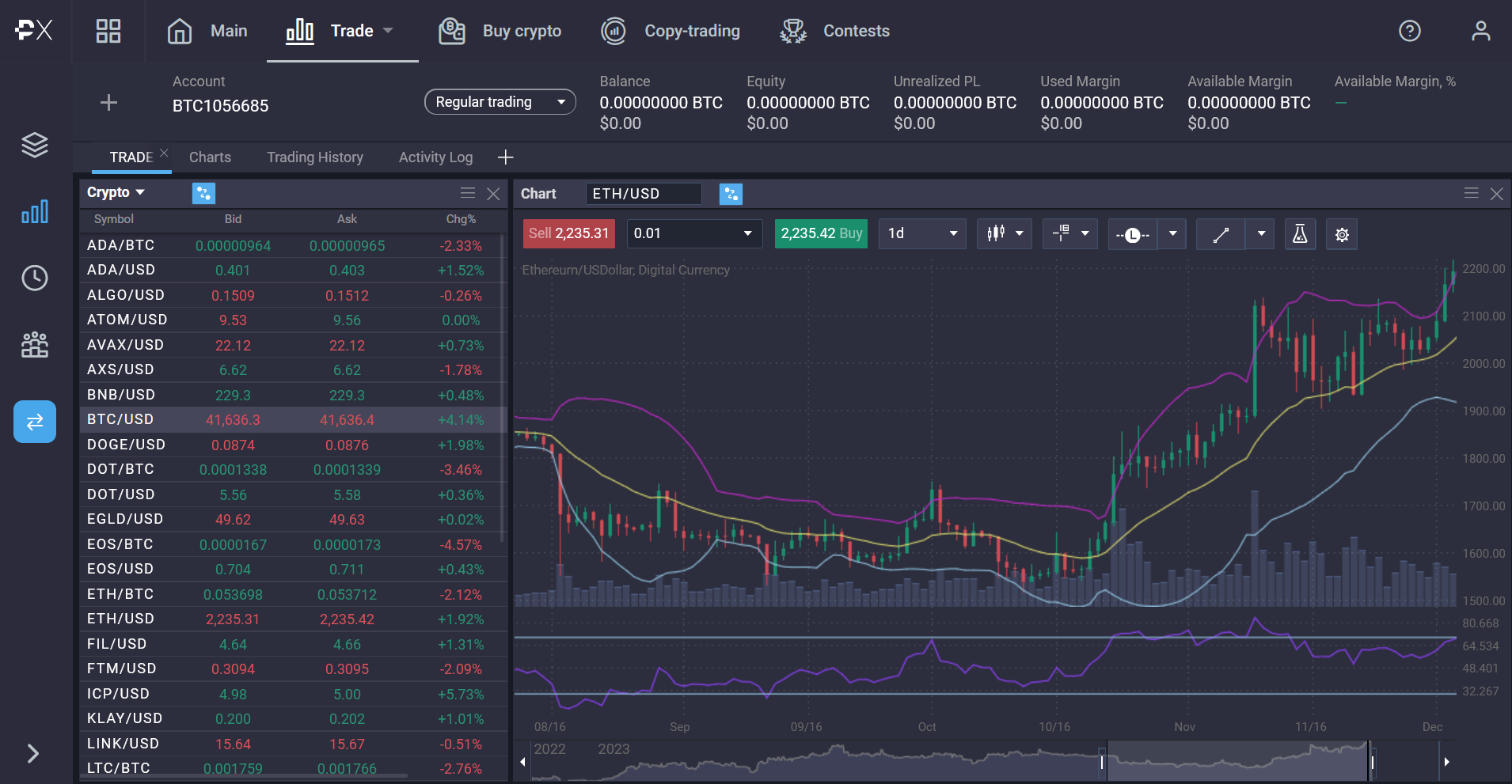Close the TRADE tab

(164, 153)
